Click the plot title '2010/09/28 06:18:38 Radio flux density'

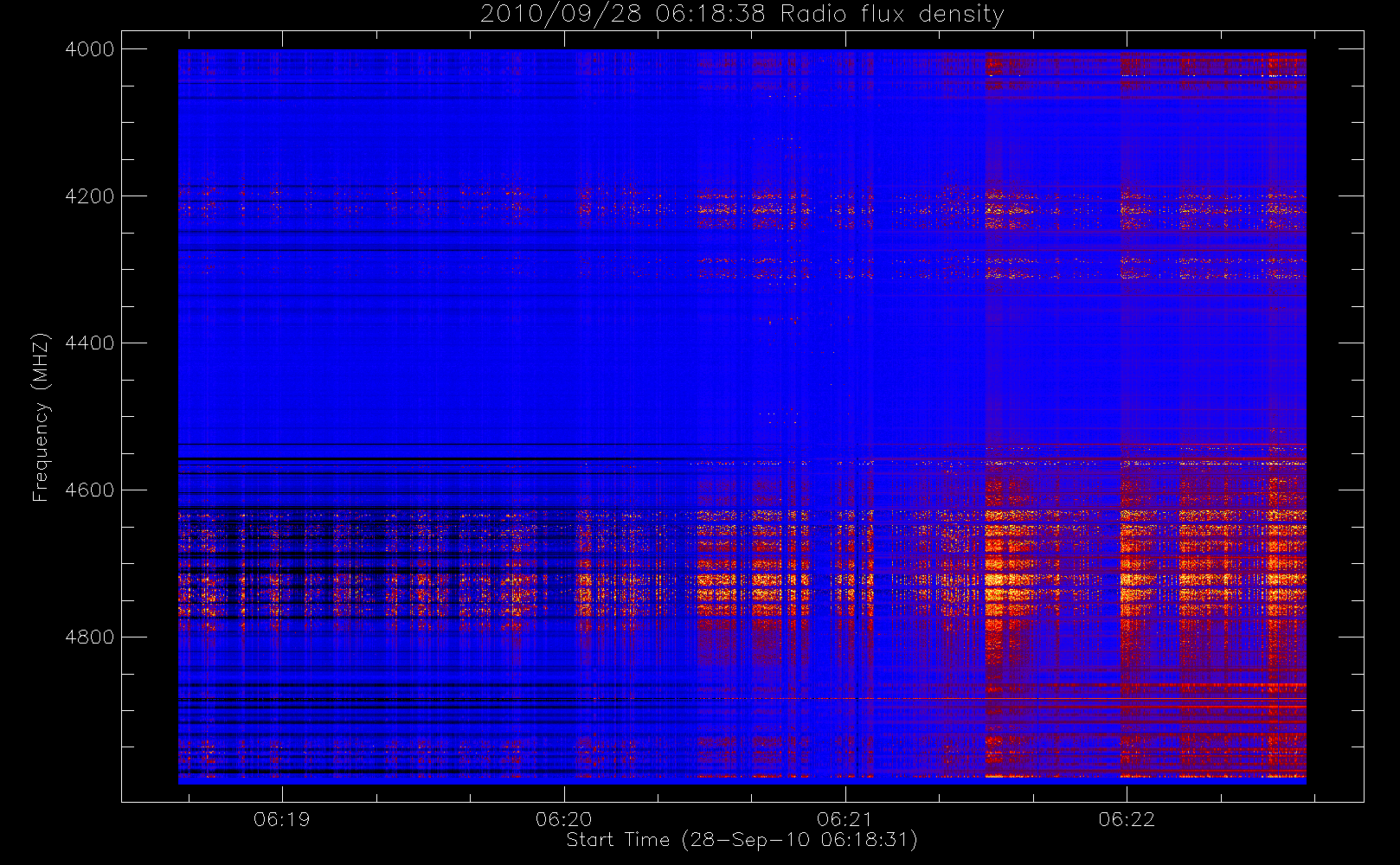click(x=742, y=15)
